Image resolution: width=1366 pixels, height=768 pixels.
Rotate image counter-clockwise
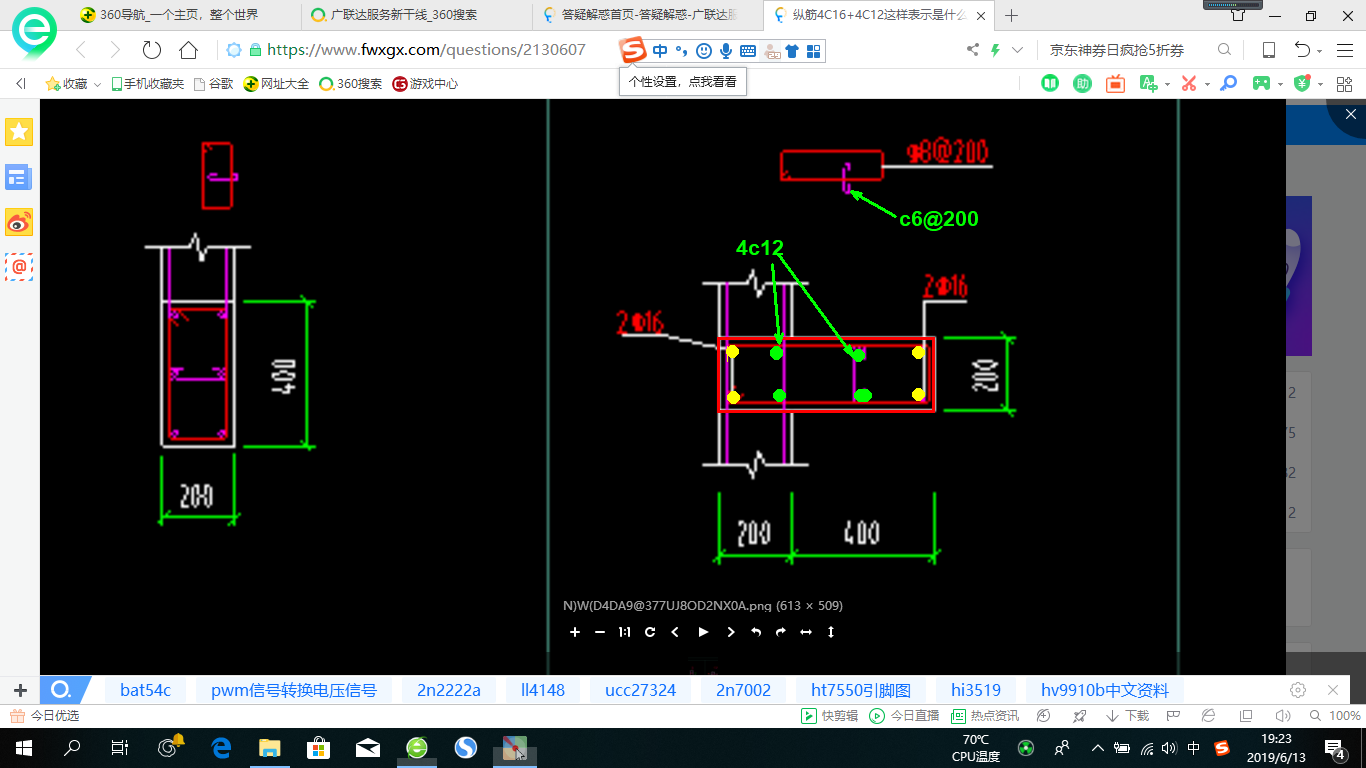[756, 632]
